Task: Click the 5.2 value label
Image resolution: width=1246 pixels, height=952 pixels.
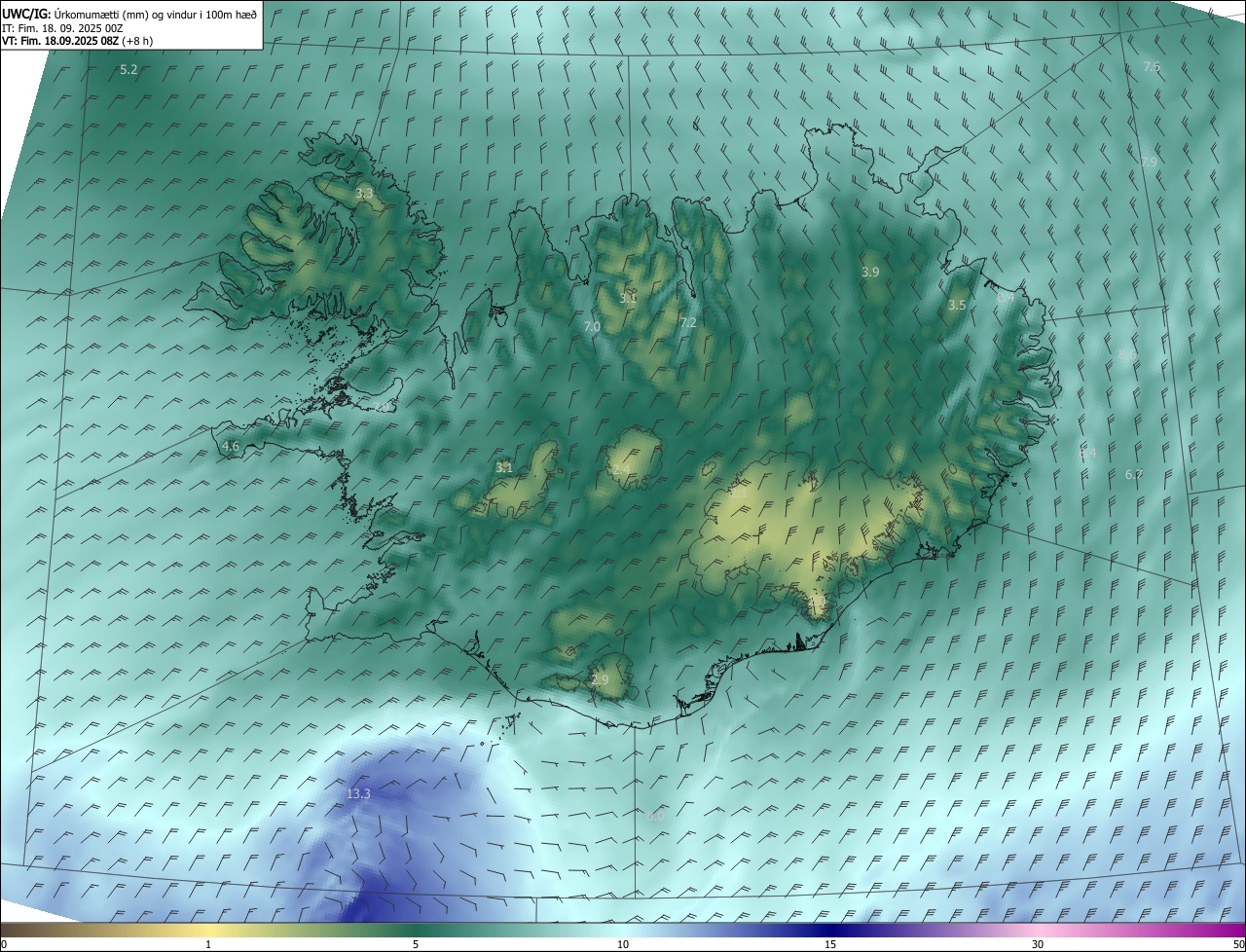Action: pyautogui.click(x=128, y=70)
